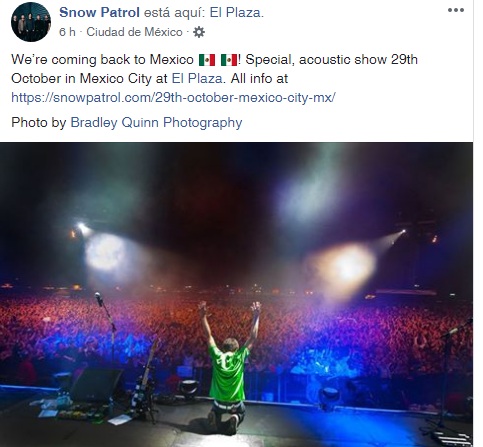Screen dimensions: 483x447
Task: Open El Plaza check-in link in post header
Action: point(236,13)
